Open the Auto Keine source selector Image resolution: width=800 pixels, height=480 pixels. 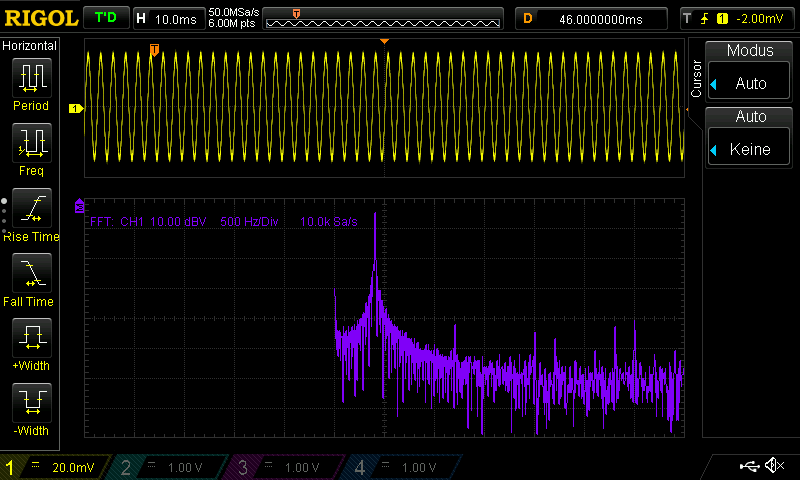pyautogui.click(x=750, y=138)
